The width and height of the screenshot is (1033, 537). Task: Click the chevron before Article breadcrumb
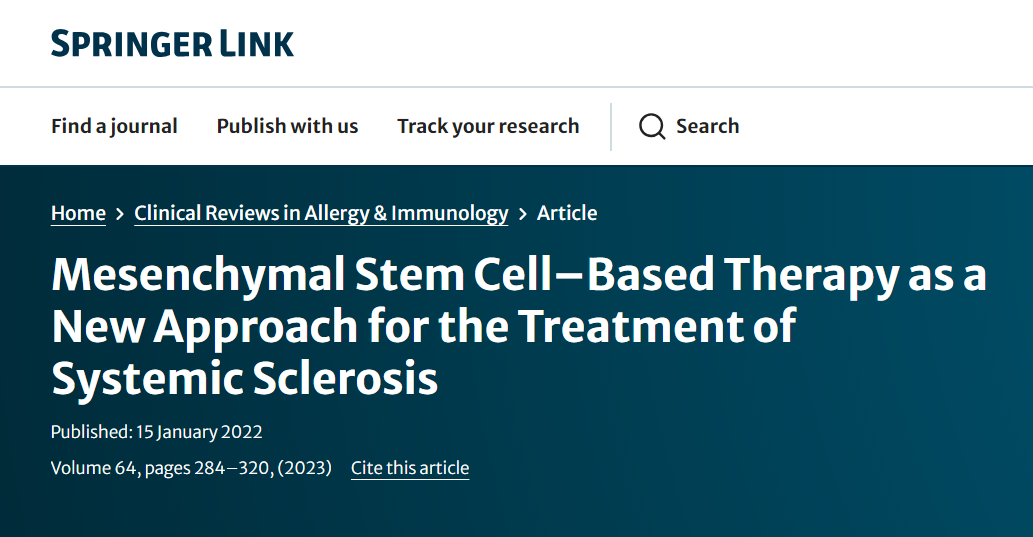click(x=523, y=213)
